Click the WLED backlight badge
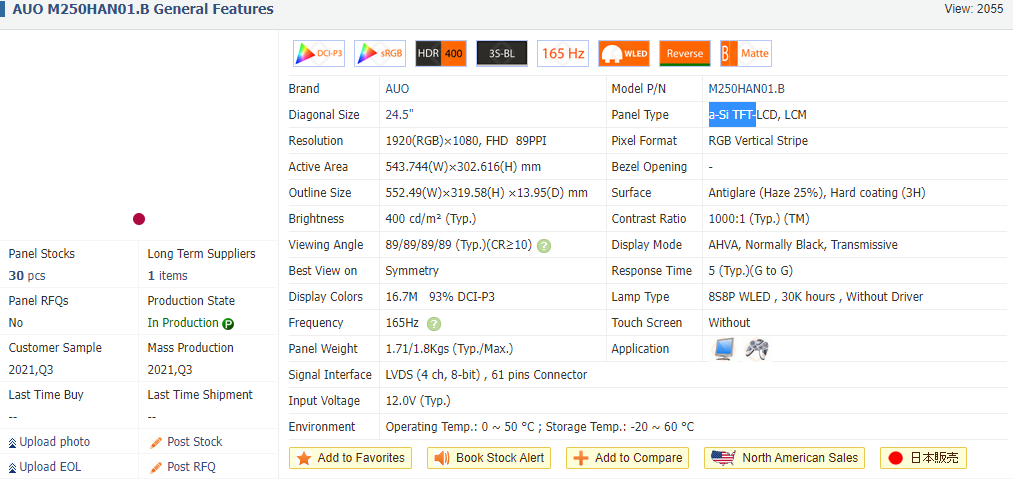 [x=624, y=54]
